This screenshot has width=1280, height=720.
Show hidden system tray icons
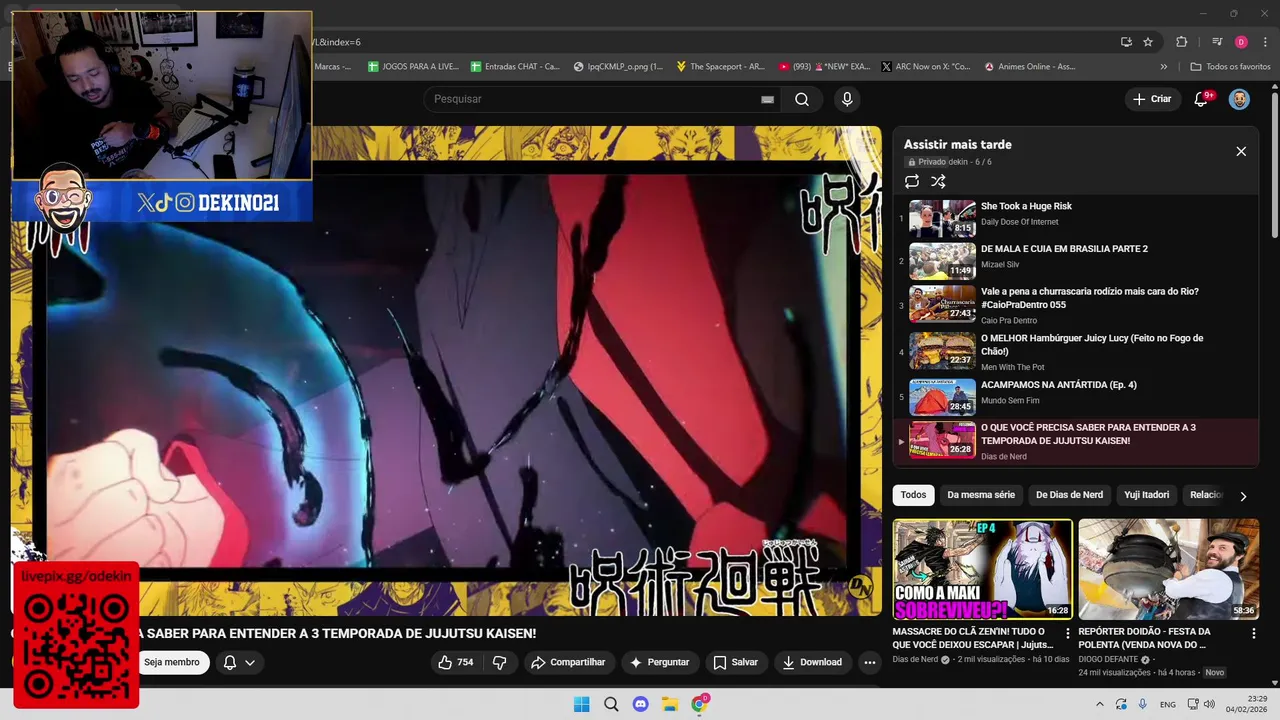(x=1100, y=704)
